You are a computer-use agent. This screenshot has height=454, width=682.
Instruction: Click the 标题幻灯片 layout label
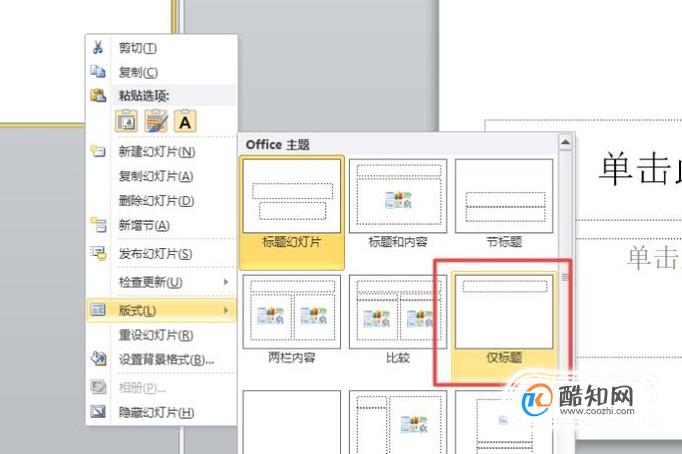tap(292, 242)
